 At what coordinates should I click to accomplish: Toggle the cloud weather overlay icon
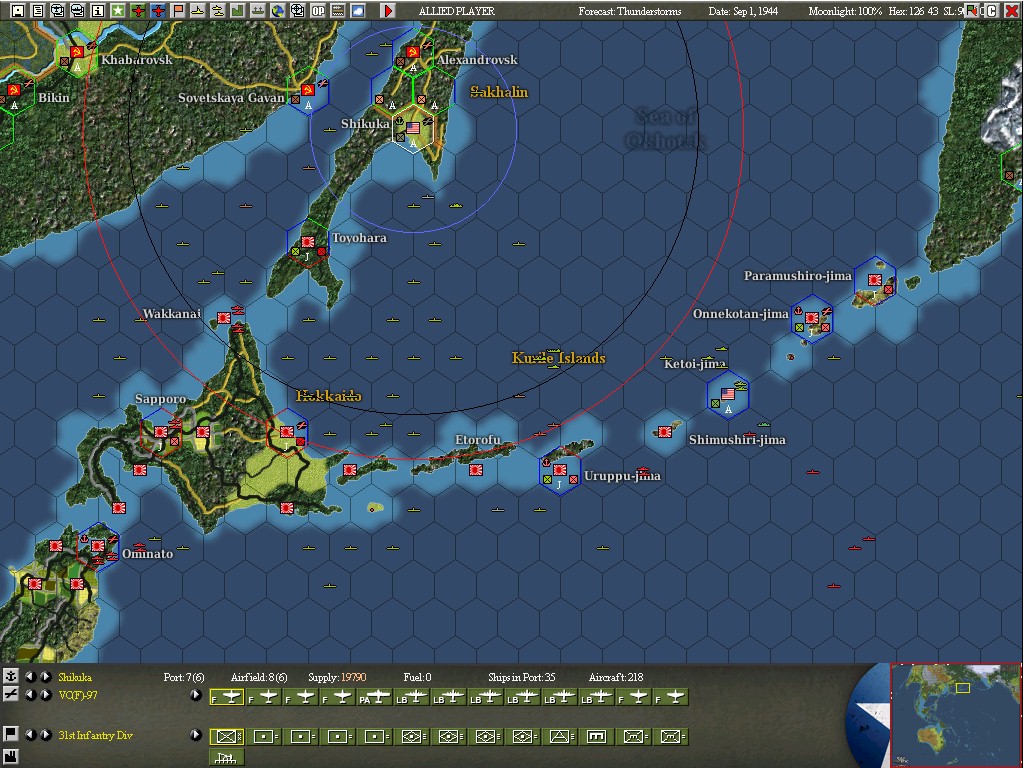pyautogui.click(x=358, y=10)
